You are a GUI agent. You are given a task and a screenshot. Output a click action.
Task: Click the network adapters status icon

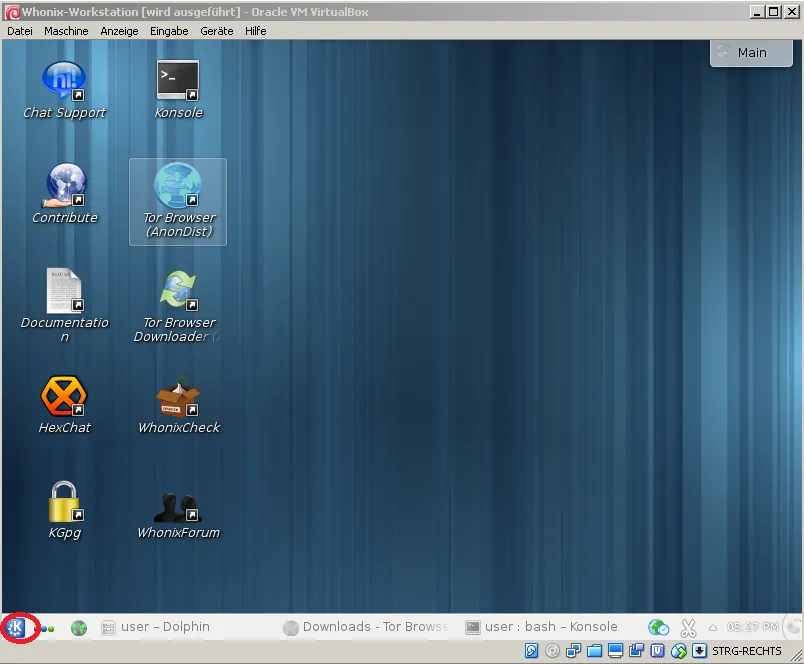tap(573, 651)
